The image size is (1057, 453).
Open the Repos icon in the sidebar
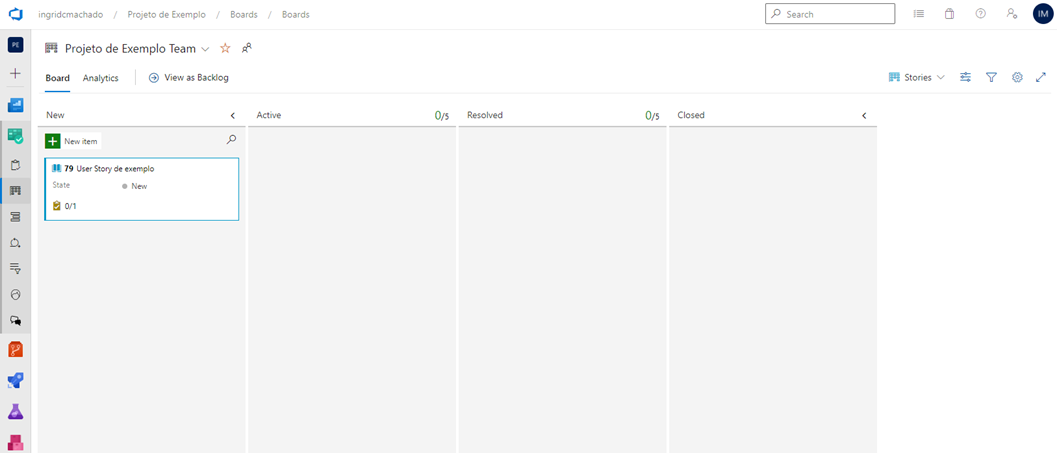coord(16,349)
